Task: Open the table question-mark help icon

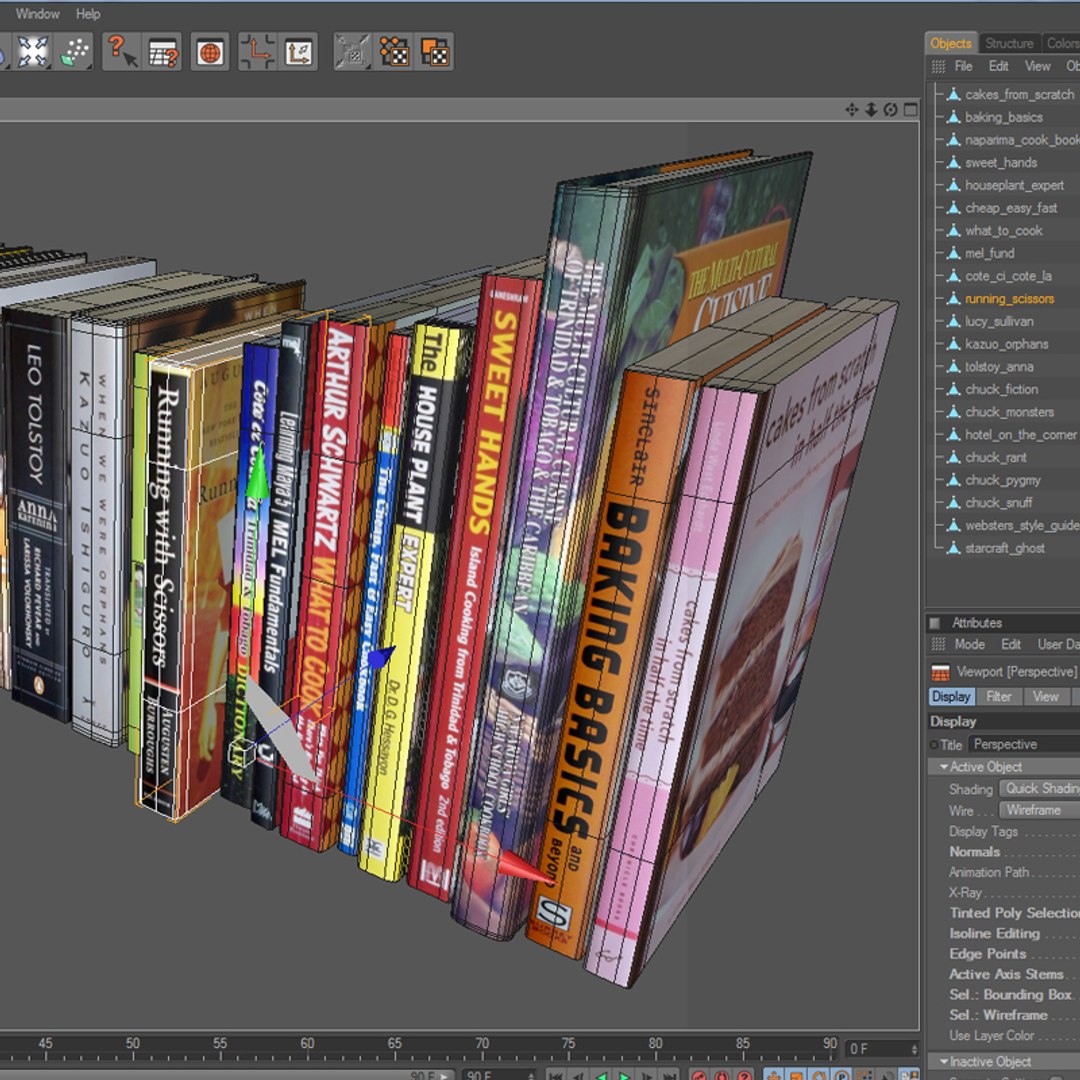Action: pos(163,52)
